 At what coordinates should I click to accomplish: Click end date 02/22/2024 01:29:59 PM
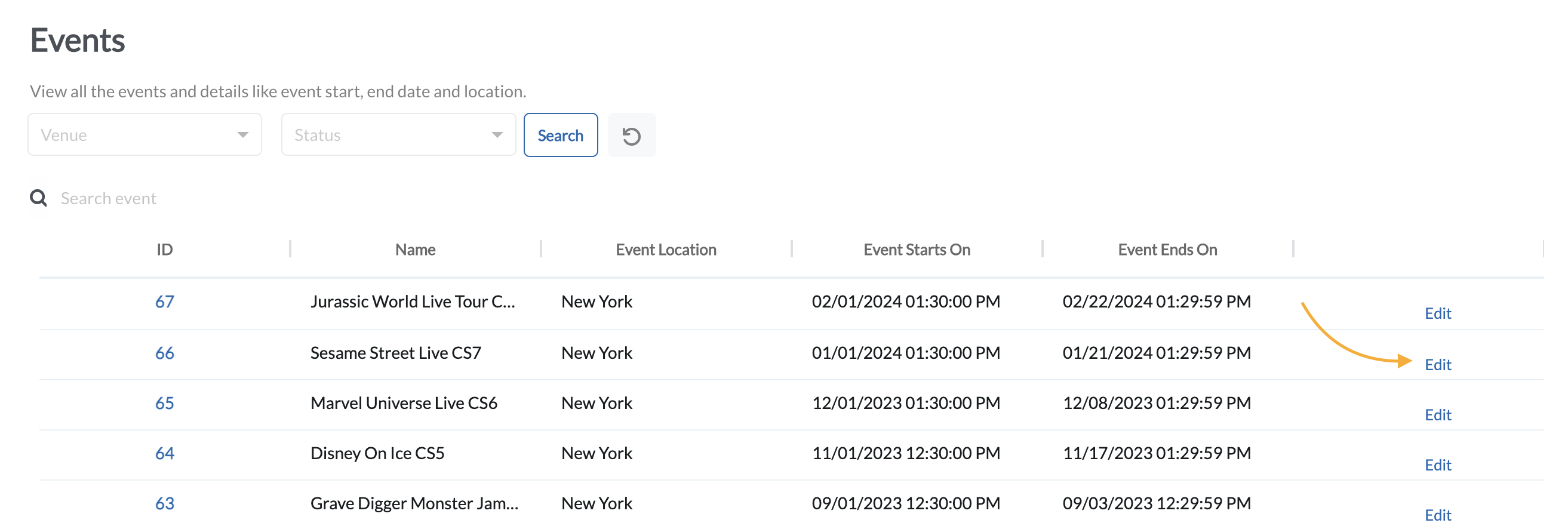(1157, 302)
